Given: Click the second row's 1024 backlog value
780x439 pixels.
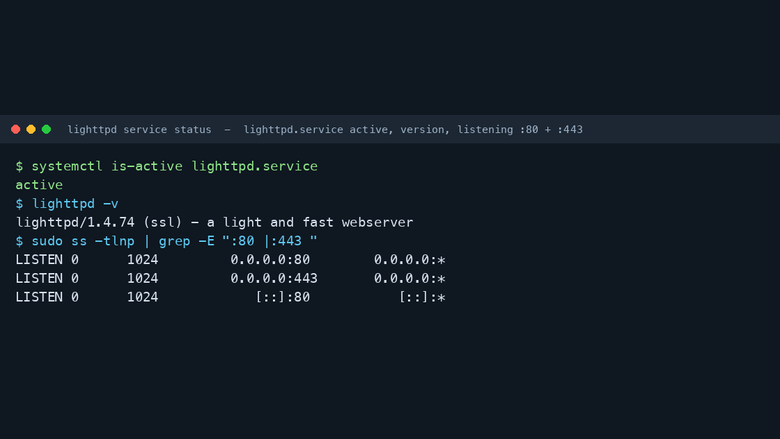Looking at the screenshot, I should pyautogui.click(x=143, y=278).
